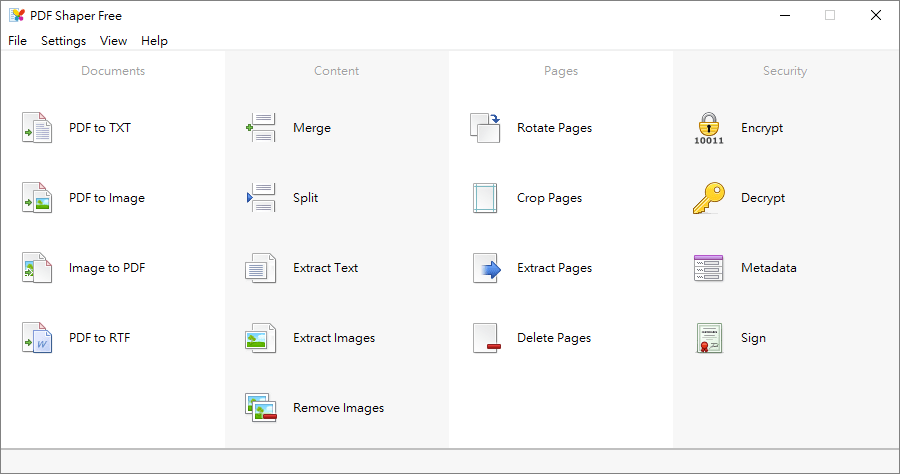Open the Help menu
Viewport: 900px width, 474px height.
(x=154, y=41)
